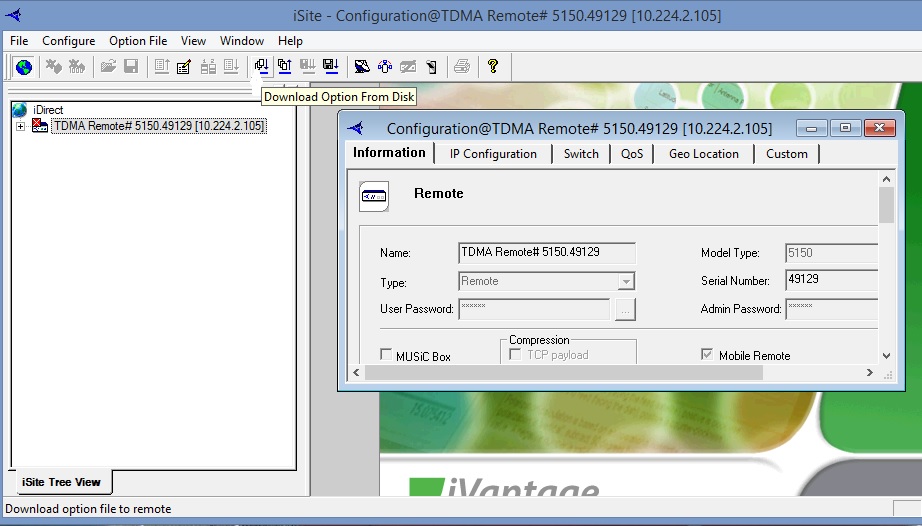Click the horizontal scrollbar left arrow
Image resolution: width=922 pixels, height=526 pixels.
(356, 373)
